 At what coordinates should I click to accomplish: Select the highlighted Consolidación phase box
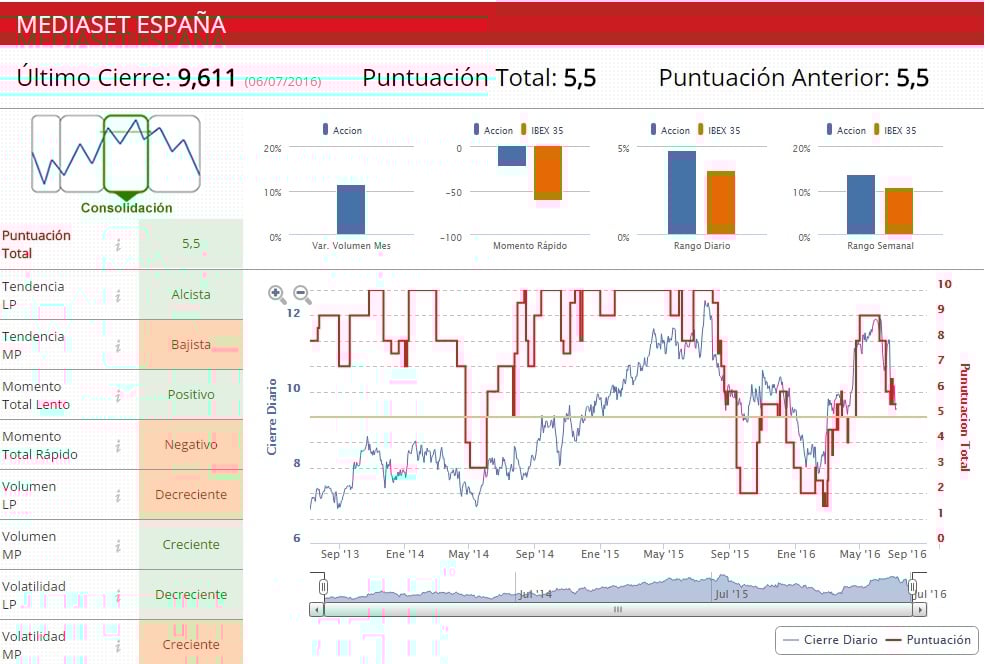coord(126,154)
